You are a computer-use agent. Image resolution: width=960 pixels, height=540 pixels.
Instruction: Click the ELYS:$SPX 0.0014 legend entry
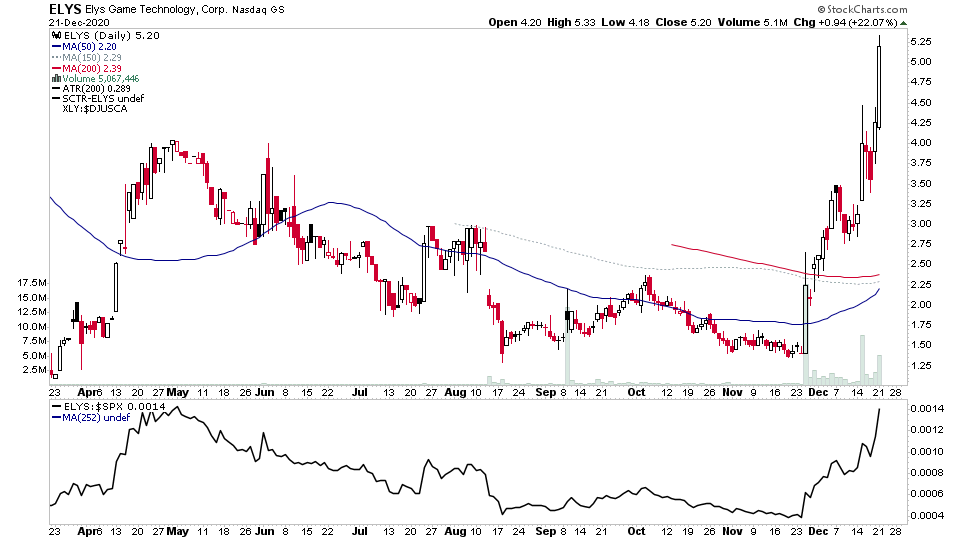tap(115, 407)
